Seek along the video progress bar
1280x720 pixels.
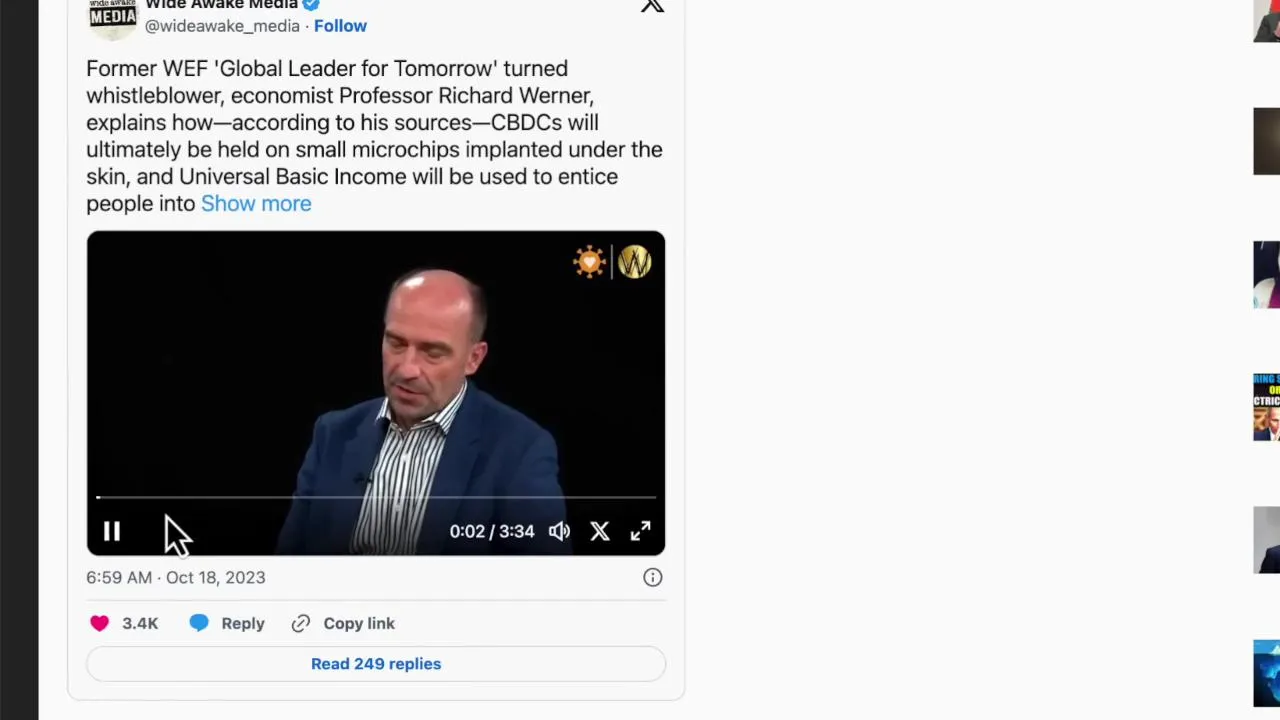(376, 497)
